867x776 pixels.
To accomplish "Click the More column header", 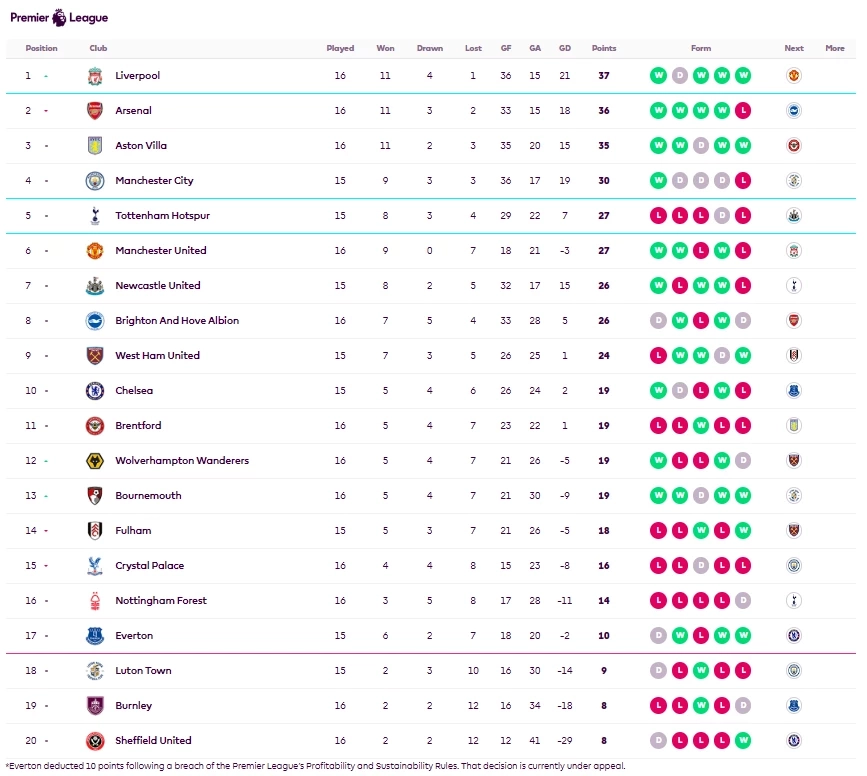I will pos(835,48).
